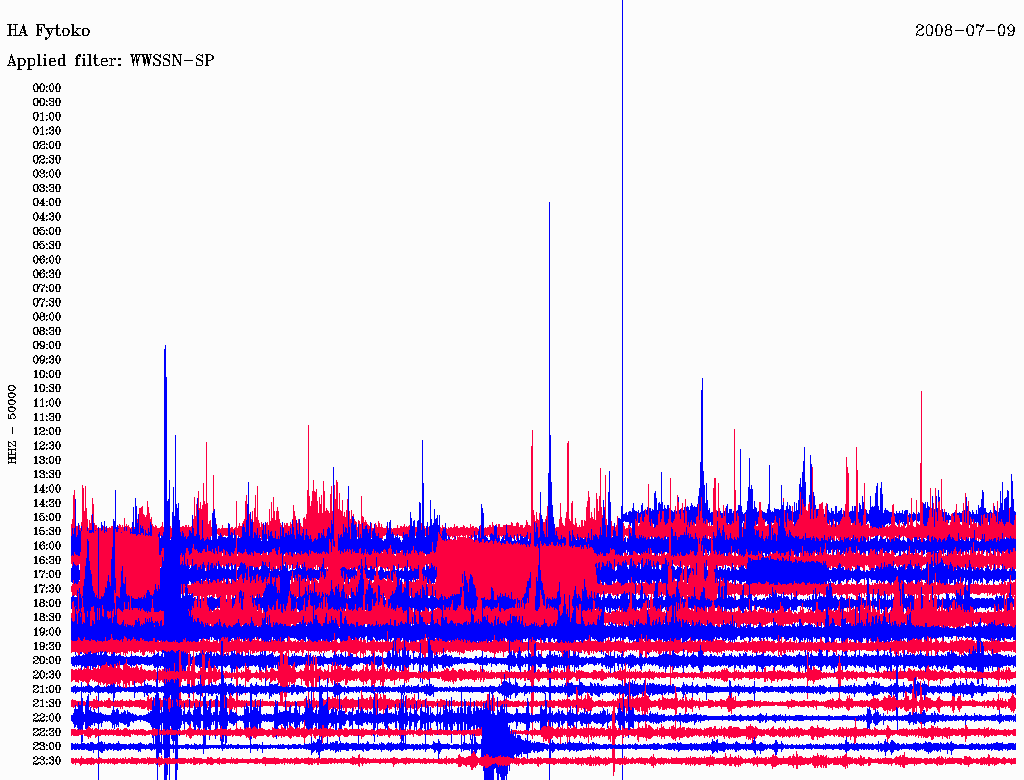This screenshot has width=1024, height=780.
Task: Select the 01:30 time label
Action: pos(46,131)
